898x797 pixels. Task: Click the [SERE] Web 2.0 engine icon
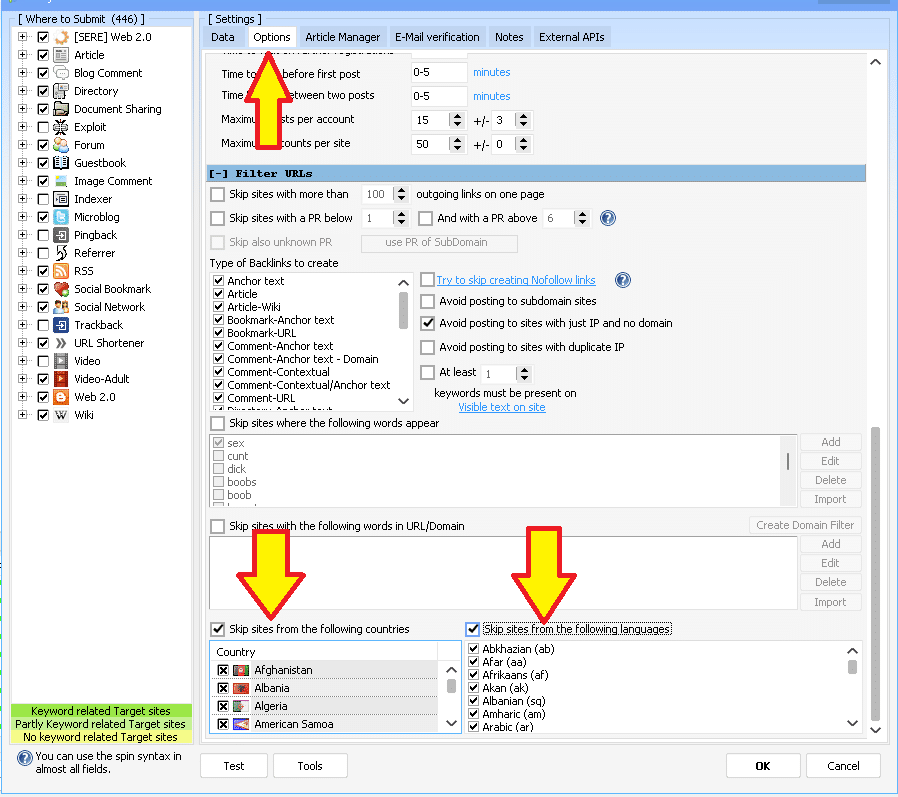[61, 37]
